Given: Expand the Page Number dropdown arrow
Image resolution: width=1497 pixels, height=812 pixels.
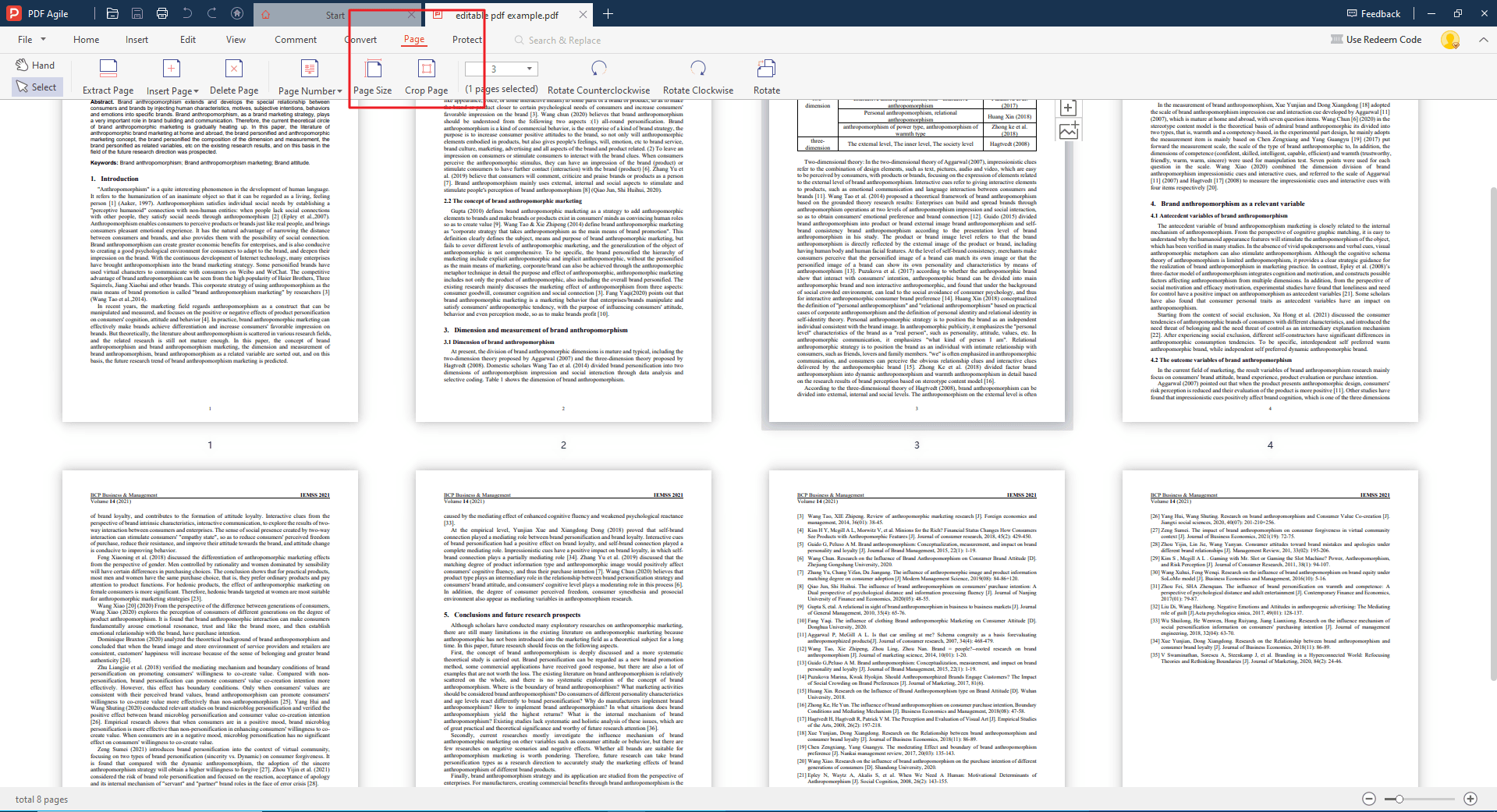Looking at the screenshot, I should pos(339,91).
